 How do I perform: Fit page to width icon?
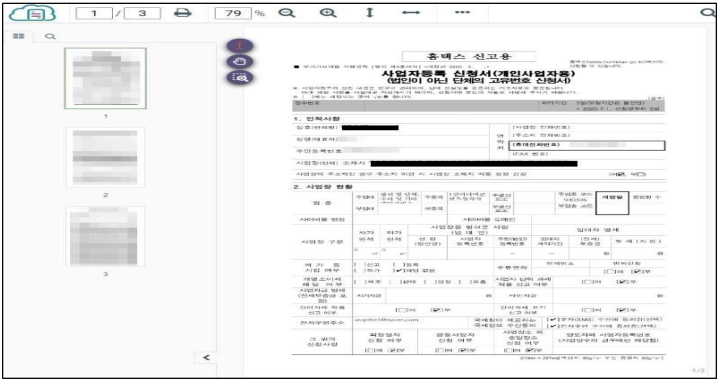(x=411, y=13)
